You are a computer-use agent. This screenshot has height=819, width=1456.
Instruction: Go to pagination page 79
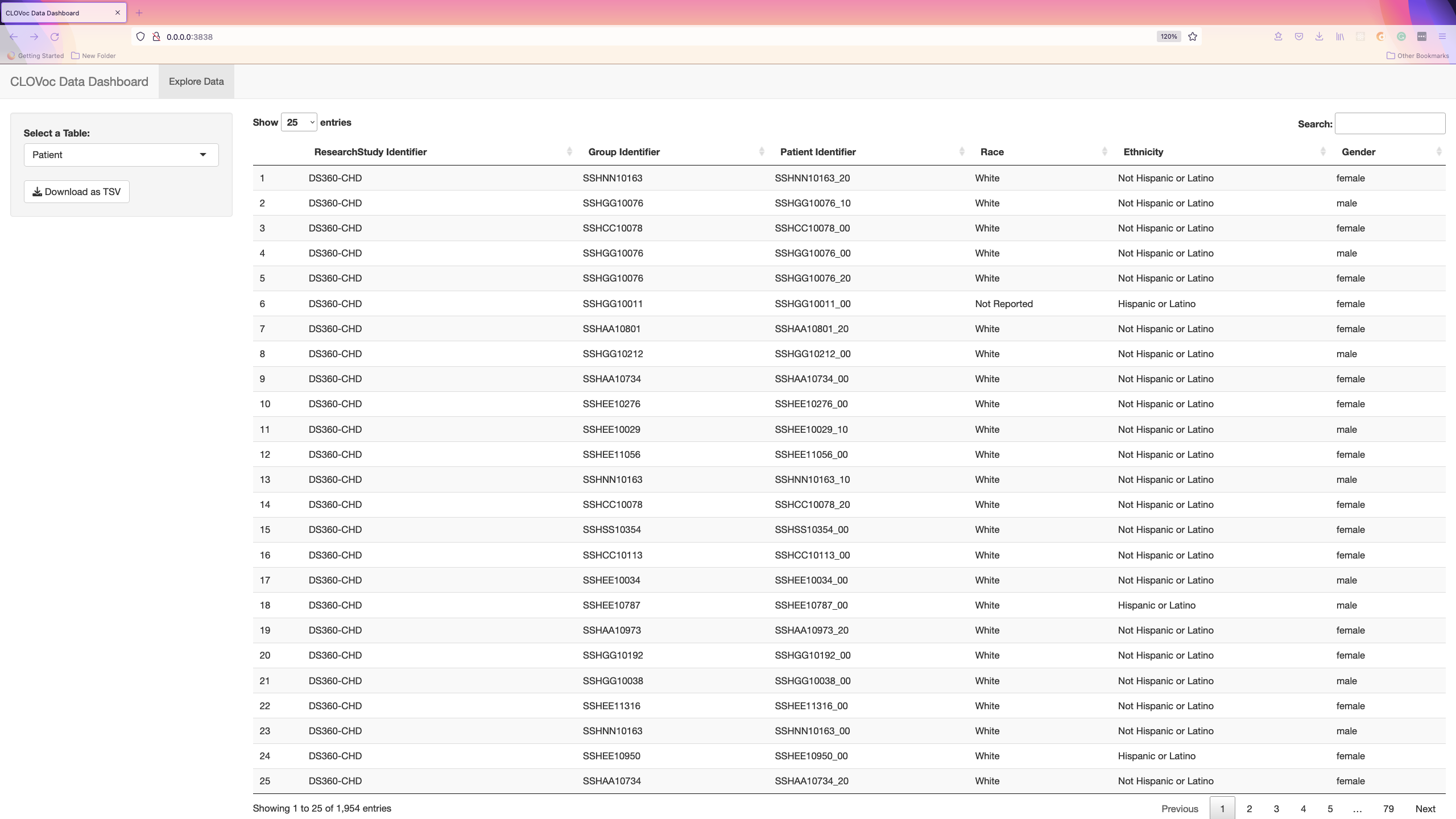[1388, 808]
